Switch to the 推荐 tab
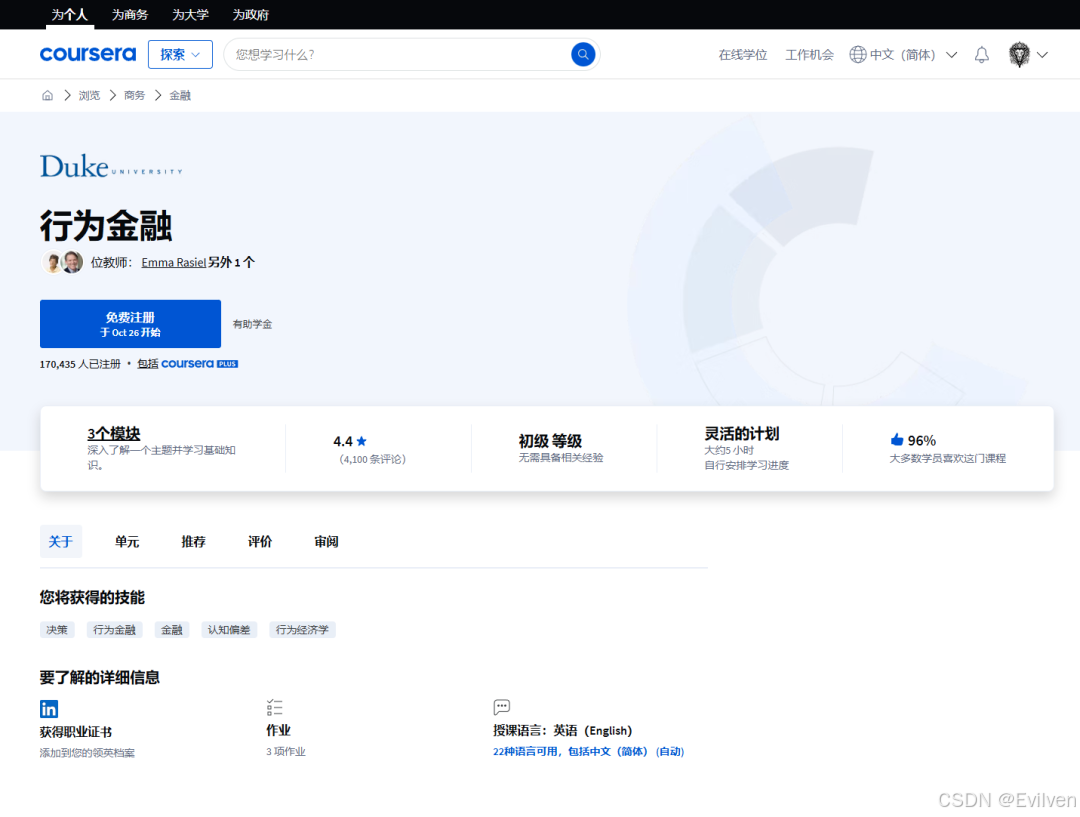The image size is (1080, 817). coord(194,541)
